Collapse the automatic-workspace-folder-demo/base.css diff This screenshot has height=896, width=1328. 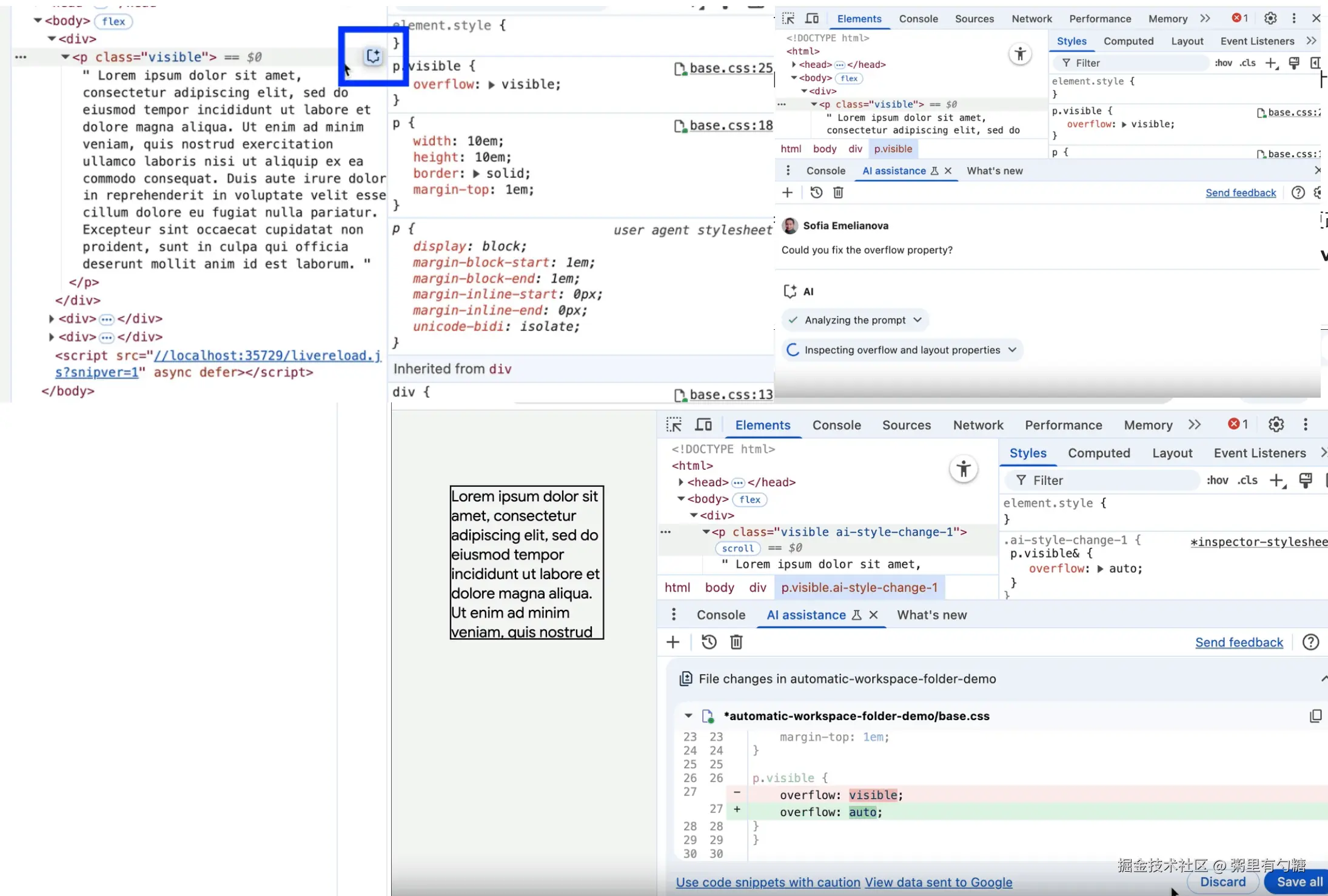click(688, 716)
